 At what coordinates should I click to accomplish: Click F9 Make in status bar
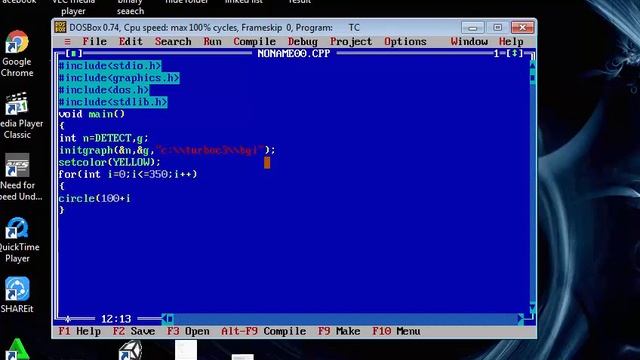[339, 331]
